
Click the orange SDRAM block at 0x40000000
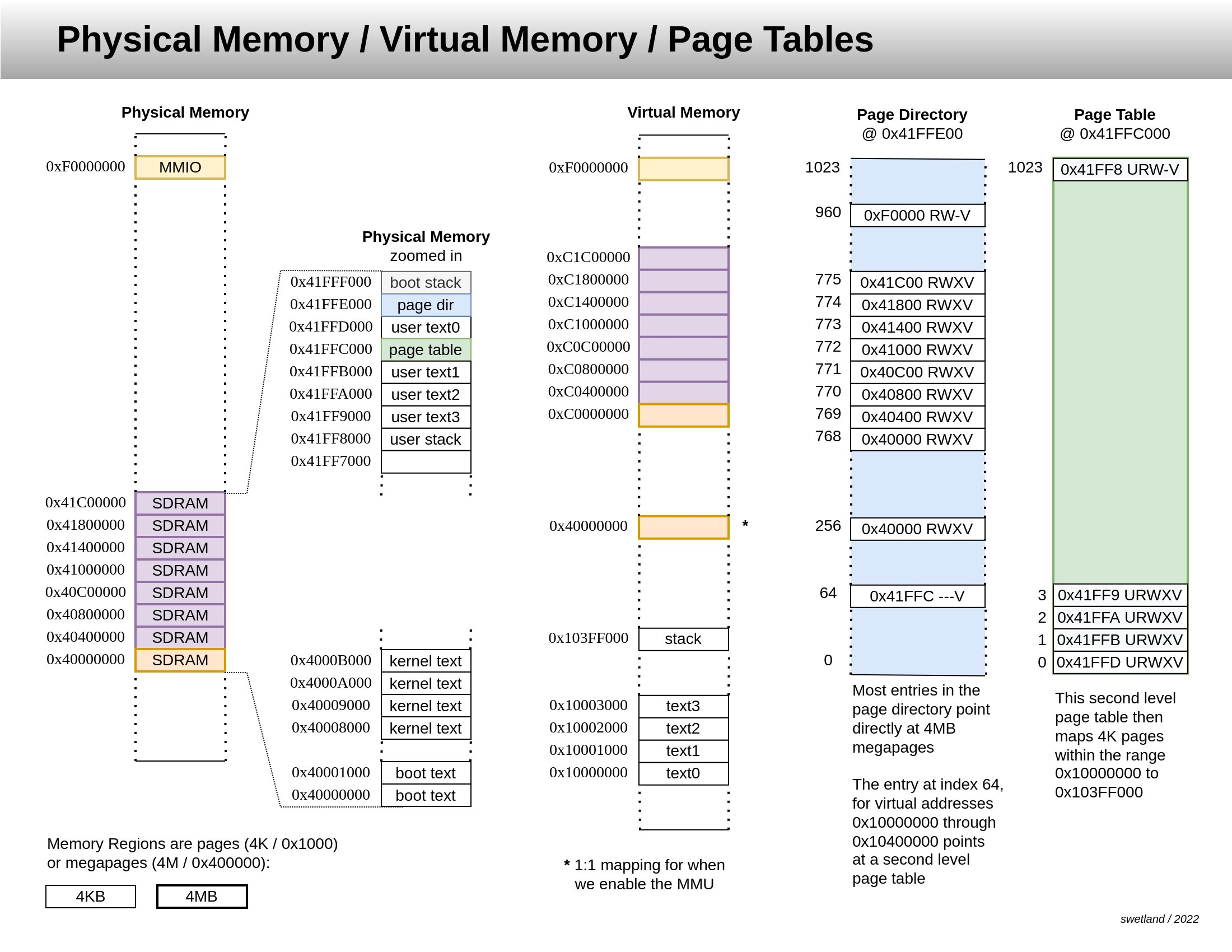coord(180,660)
